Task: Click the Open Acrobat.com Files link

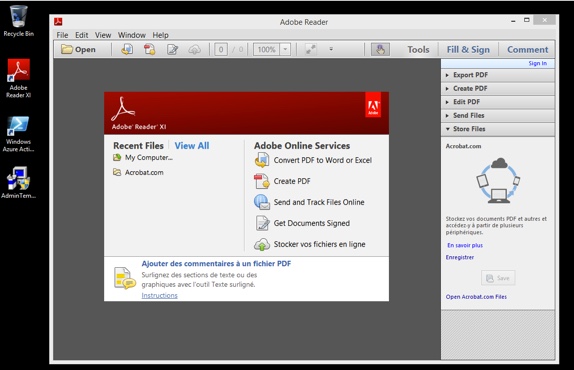Action: 476,297
